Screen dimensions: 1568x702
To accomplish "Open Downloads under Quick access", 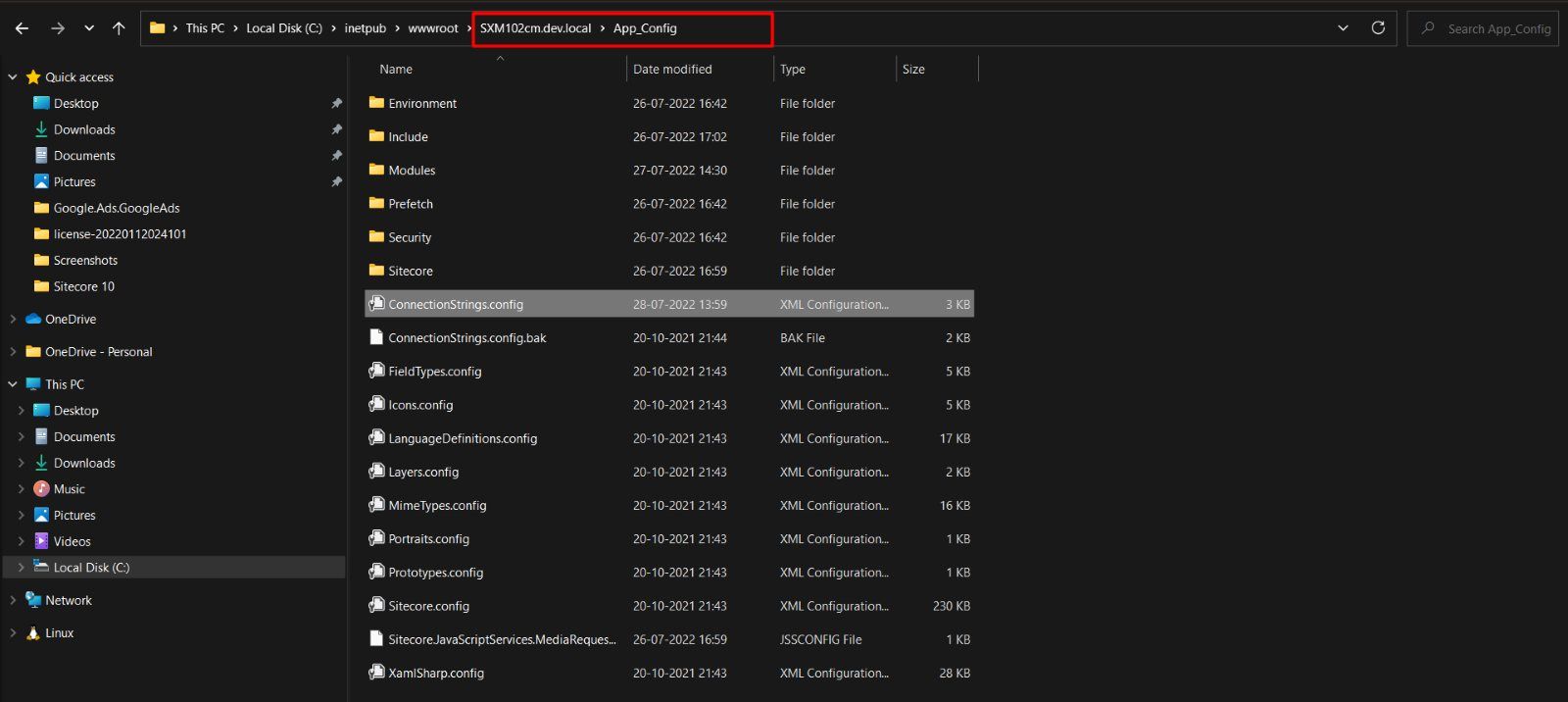I will pyautogui.click(x=84, y=129).
